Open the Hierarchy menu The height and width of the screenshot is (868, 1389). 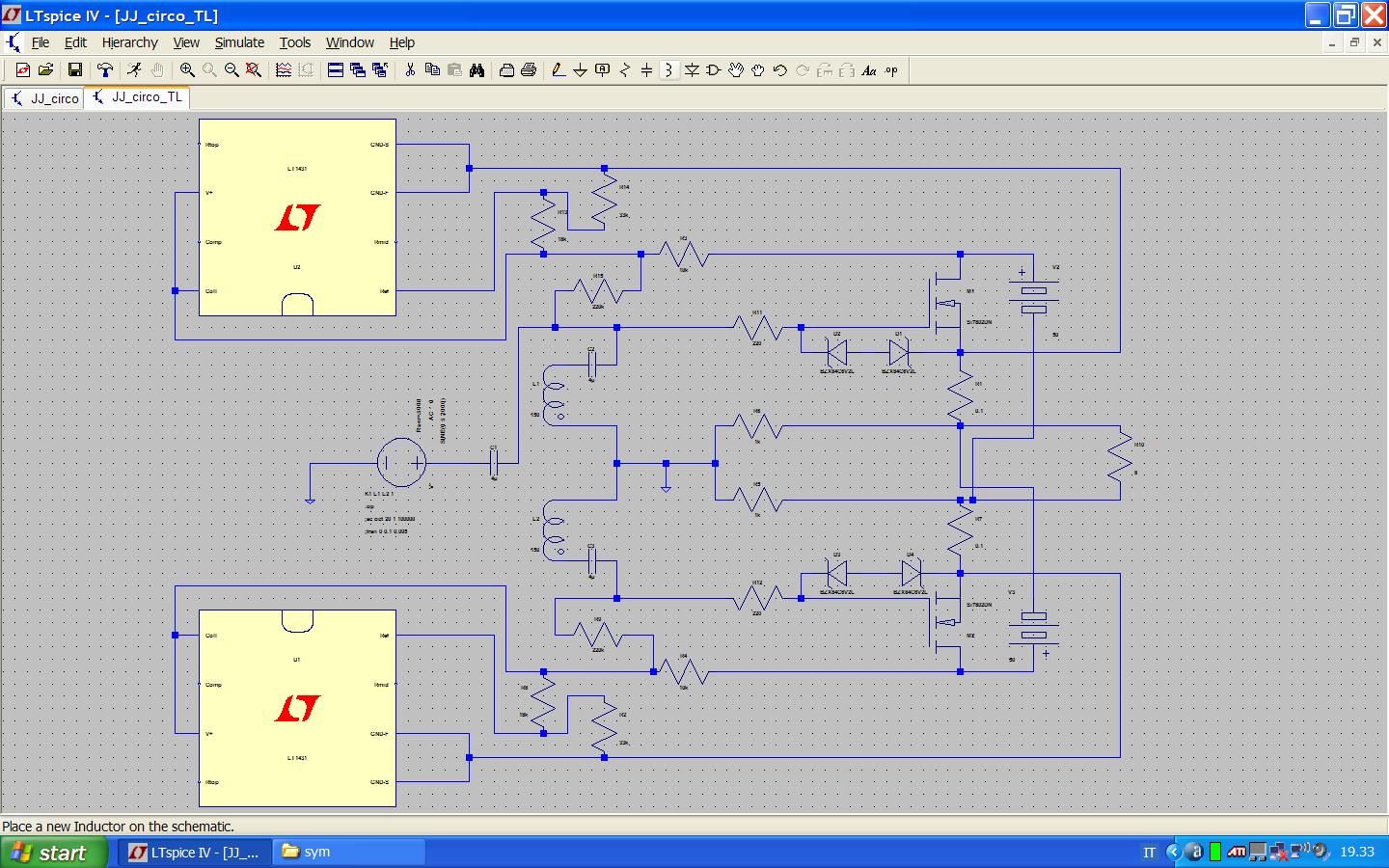pyautogui.click(x=130, y=42)
